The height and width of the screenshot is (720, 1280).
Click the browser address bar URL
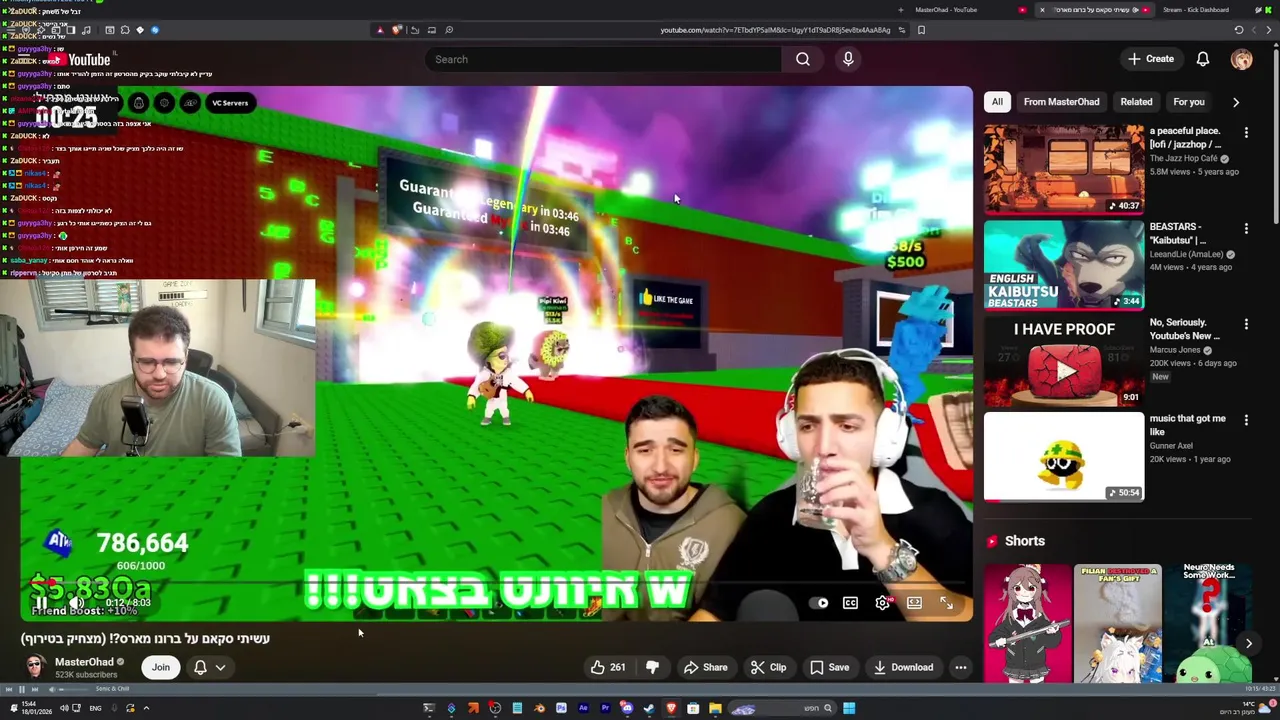[775, 30]
